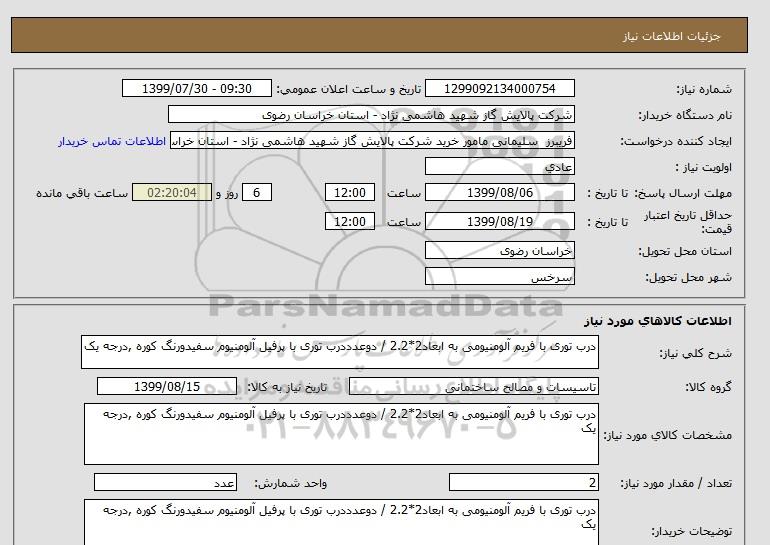The width and height of the screenshot is (770, 545).
Task: Open the اطلاعات تماس خریدار link
Action: tap(113, 141)
